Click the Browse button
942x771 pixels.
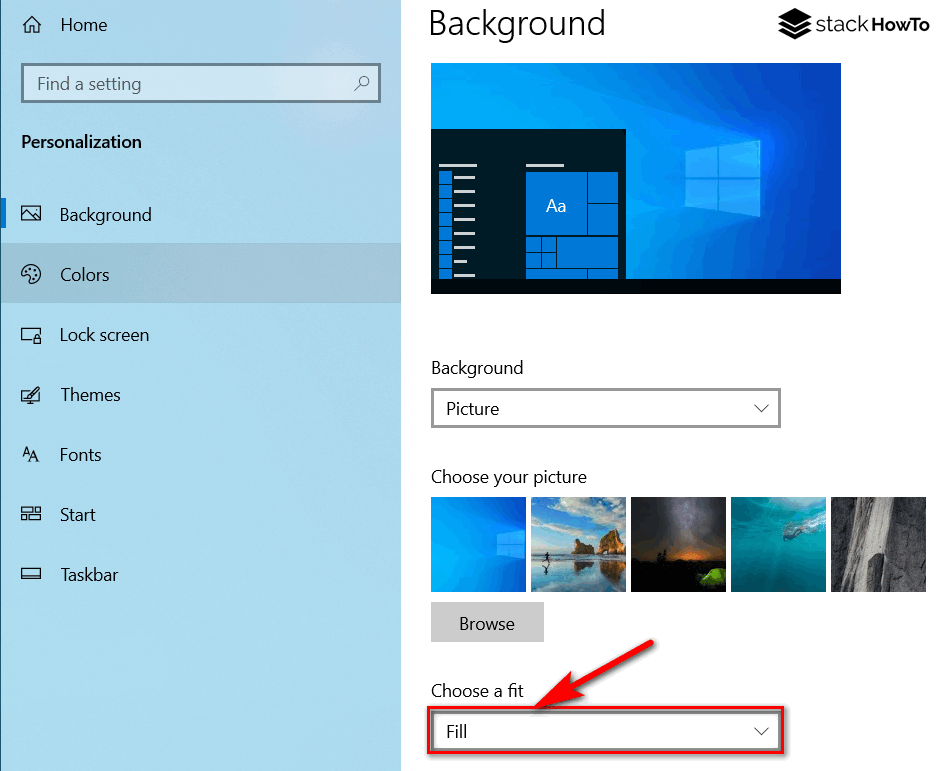point(487,622)
